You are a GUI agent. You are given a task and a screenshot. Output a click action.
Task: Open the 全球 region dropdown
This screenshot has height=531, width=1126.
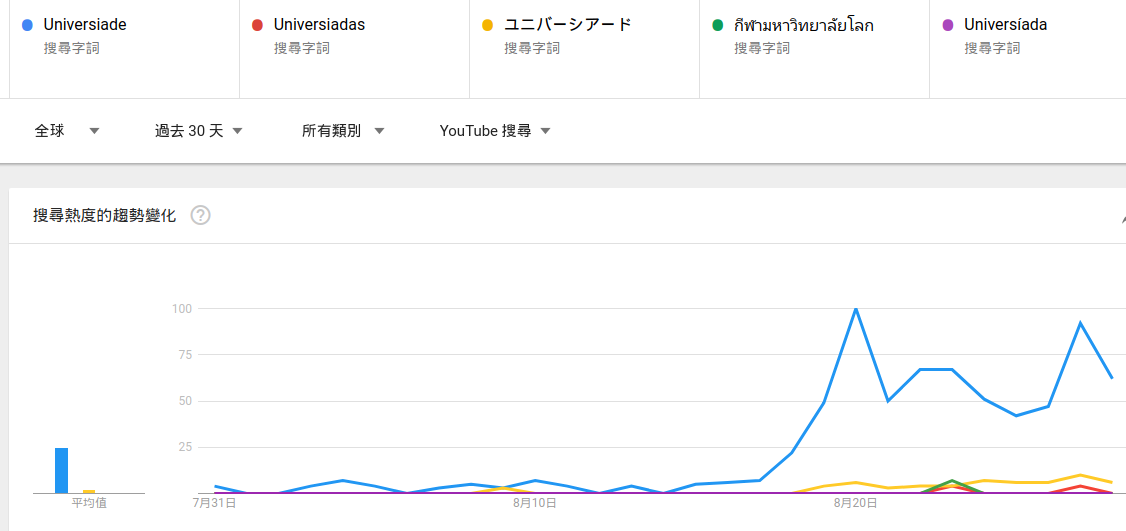point(67,131)
